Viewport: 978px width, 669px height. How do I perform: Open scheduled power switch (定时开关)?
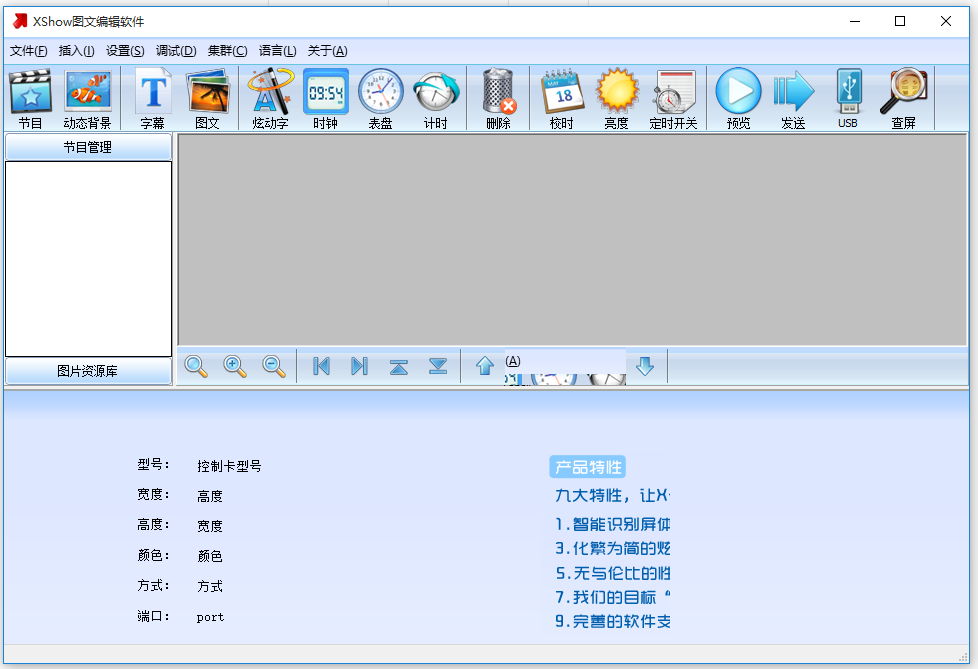coord(673,95)
